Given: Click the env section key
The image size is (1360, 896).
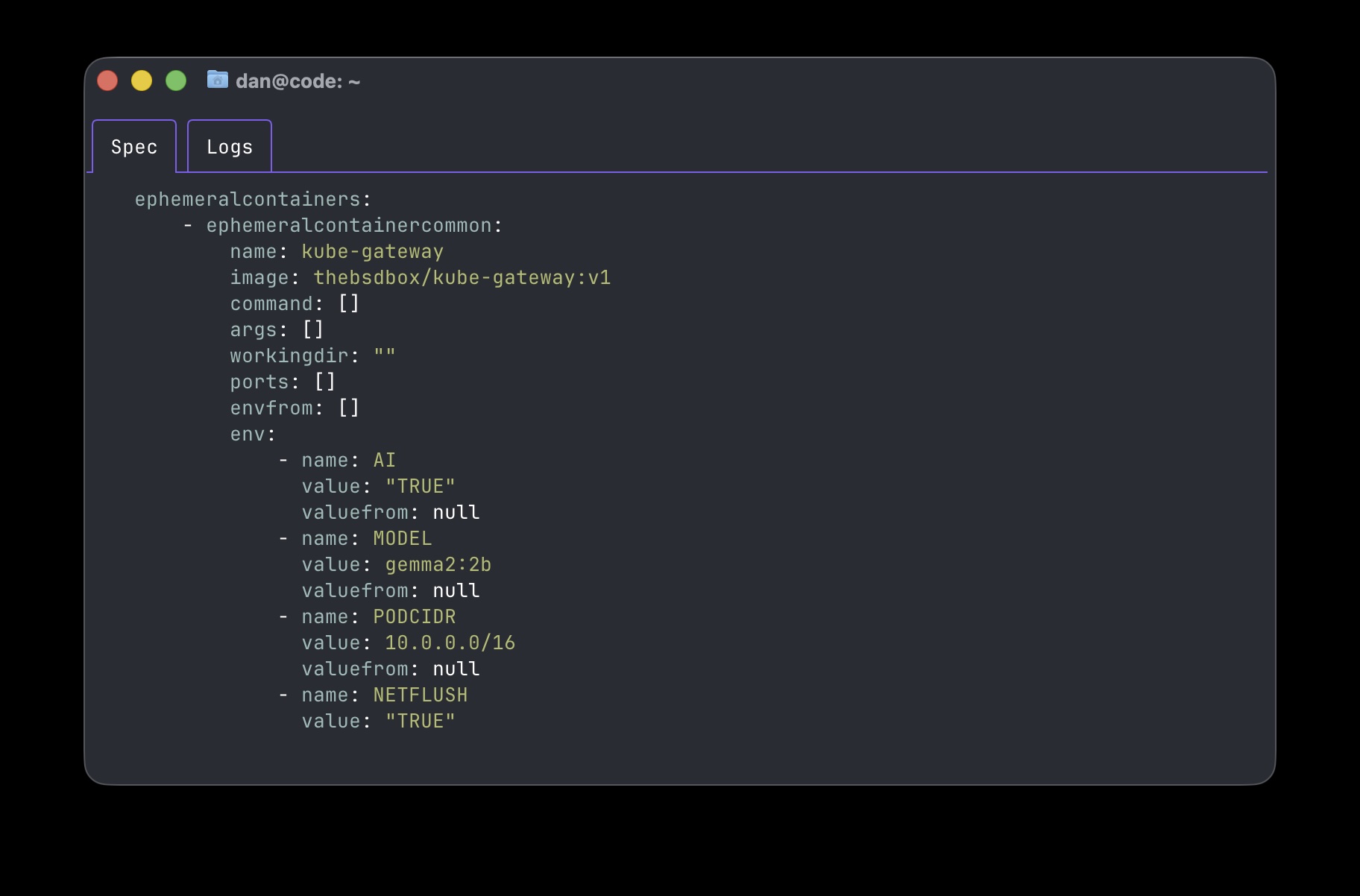Looking at the screenshot, I should (248, 435).
